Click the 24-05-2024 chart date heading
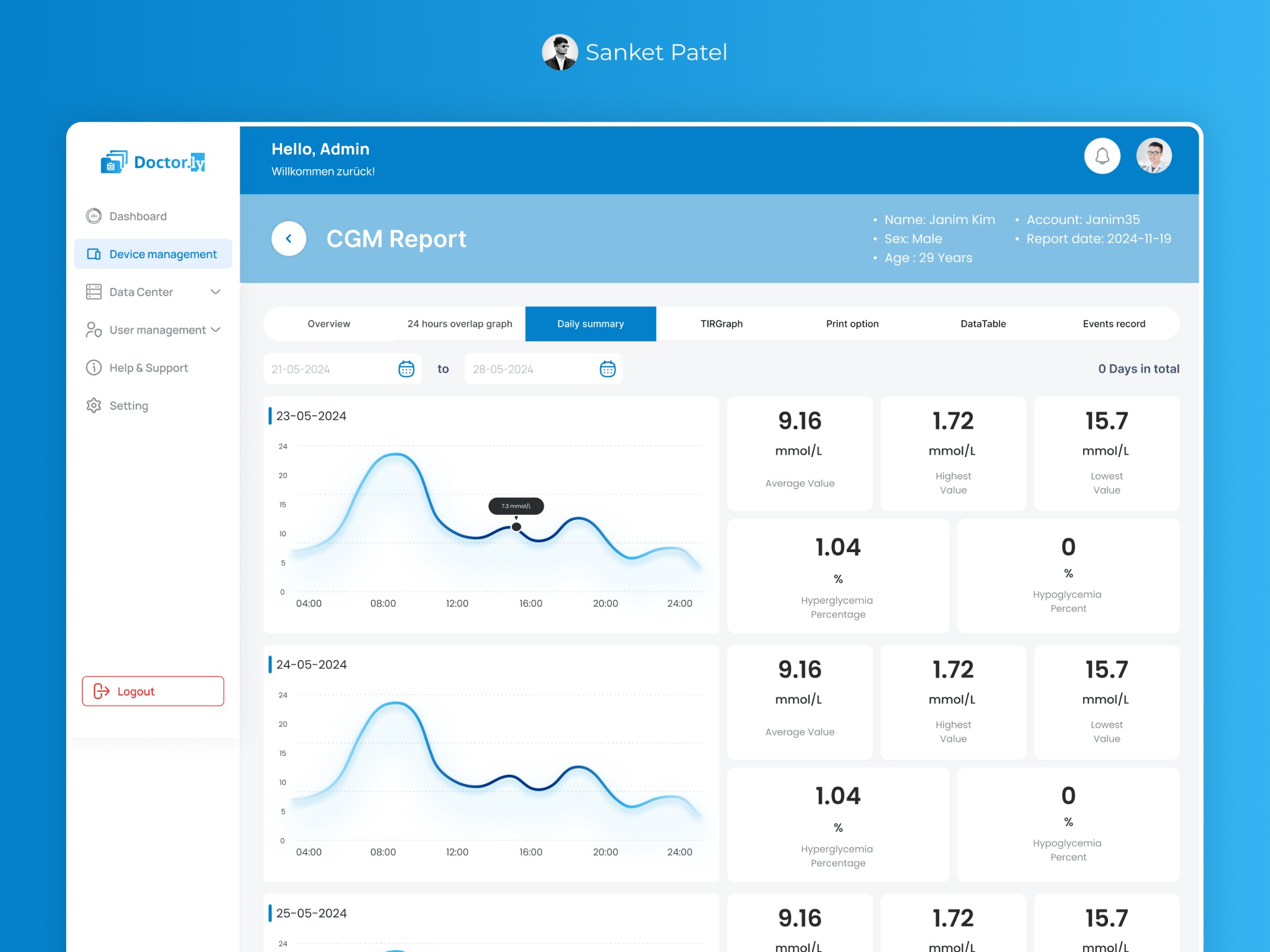Image resolution: width=1270 pixels, height=952 pixels. click(311, 664)
